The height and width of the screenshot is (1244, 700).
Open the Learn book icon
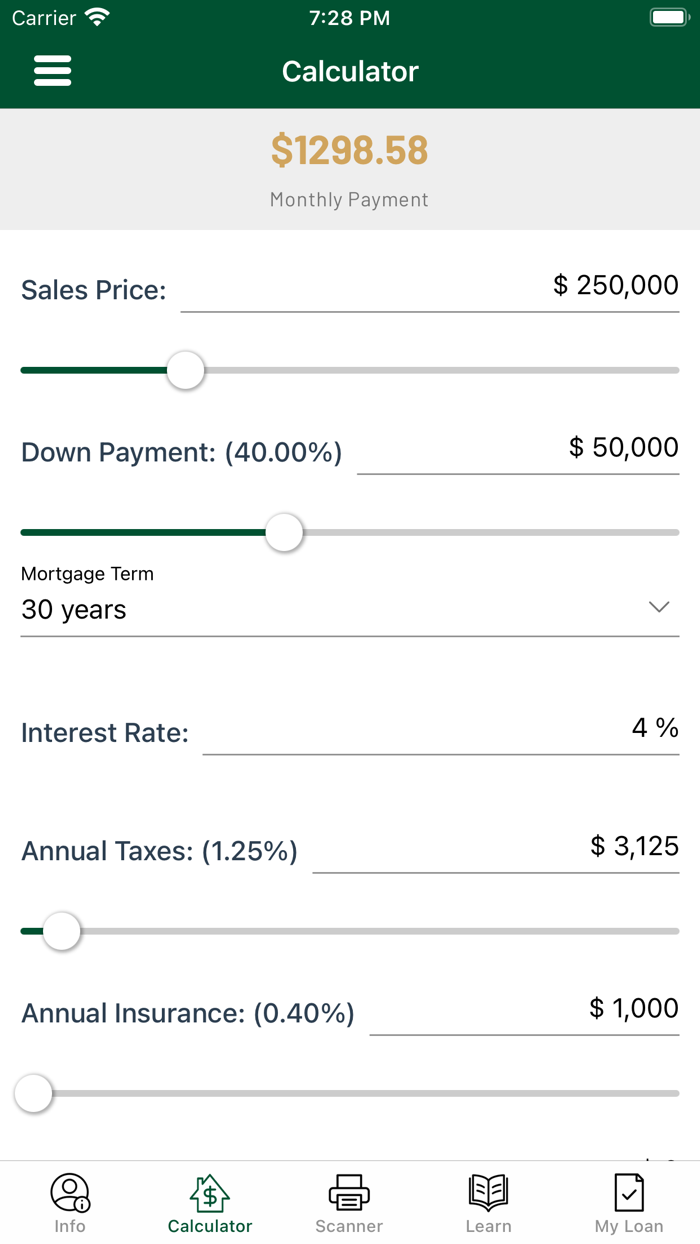[x=488, y=1191]
